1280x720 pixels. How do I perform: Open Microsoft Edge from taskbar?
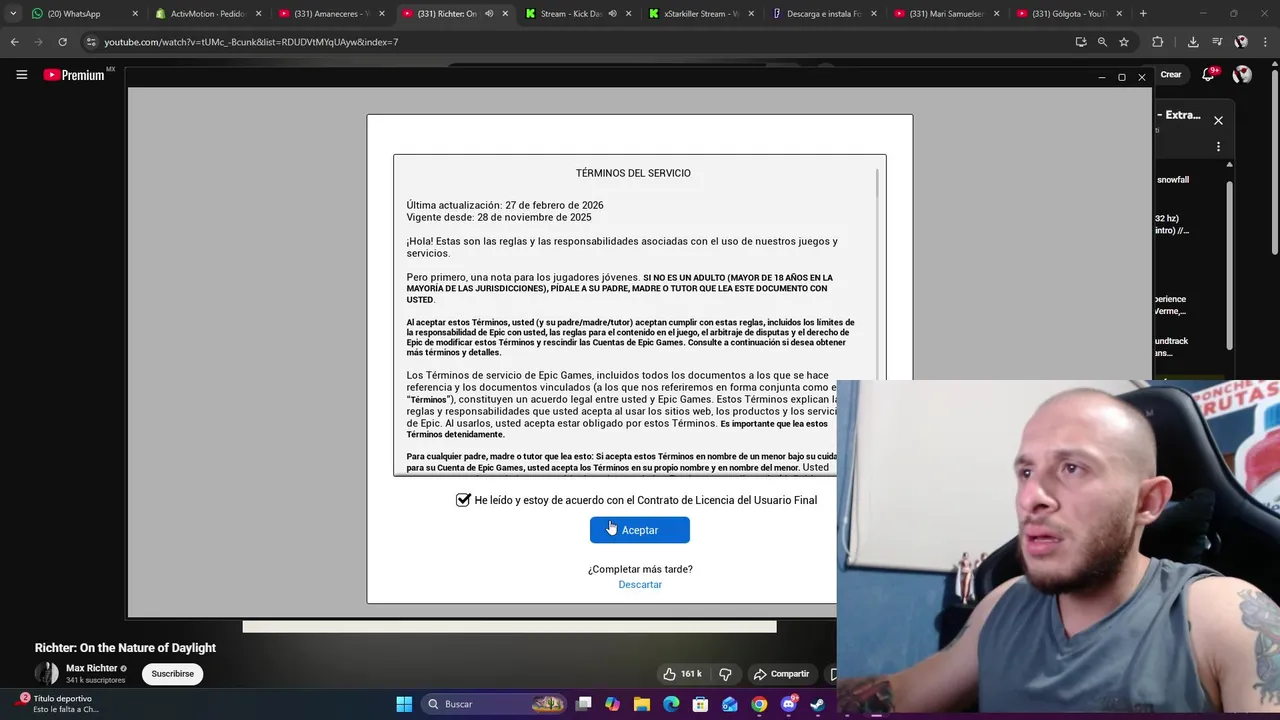click(672, 704)
